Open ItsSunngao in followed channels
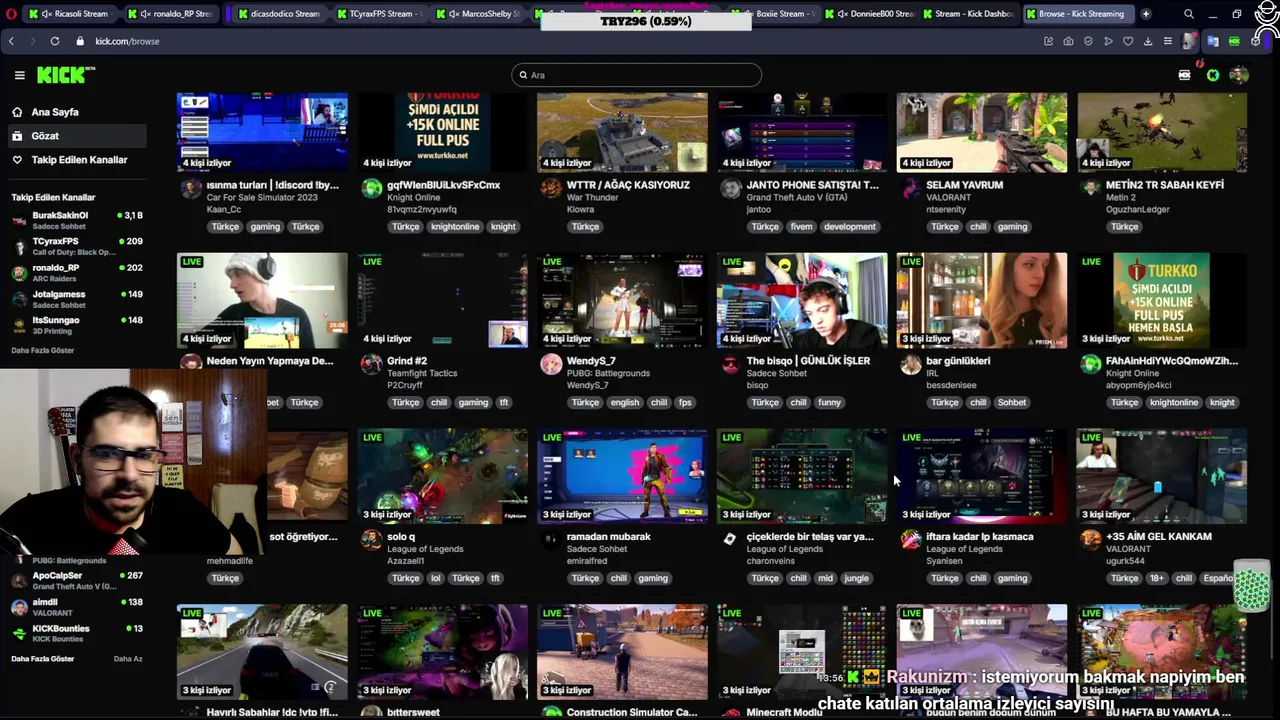1280x720 pixels. 78,325
